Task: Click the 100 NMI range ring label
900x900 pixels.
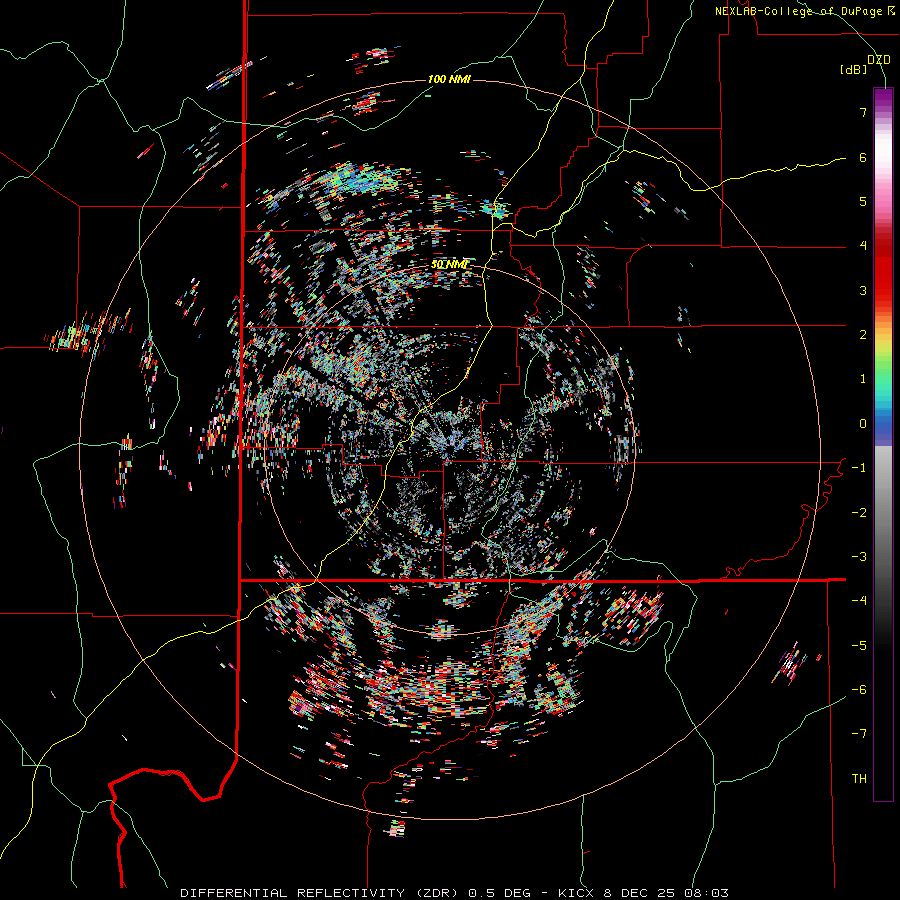Action: [x=449, y=79]
